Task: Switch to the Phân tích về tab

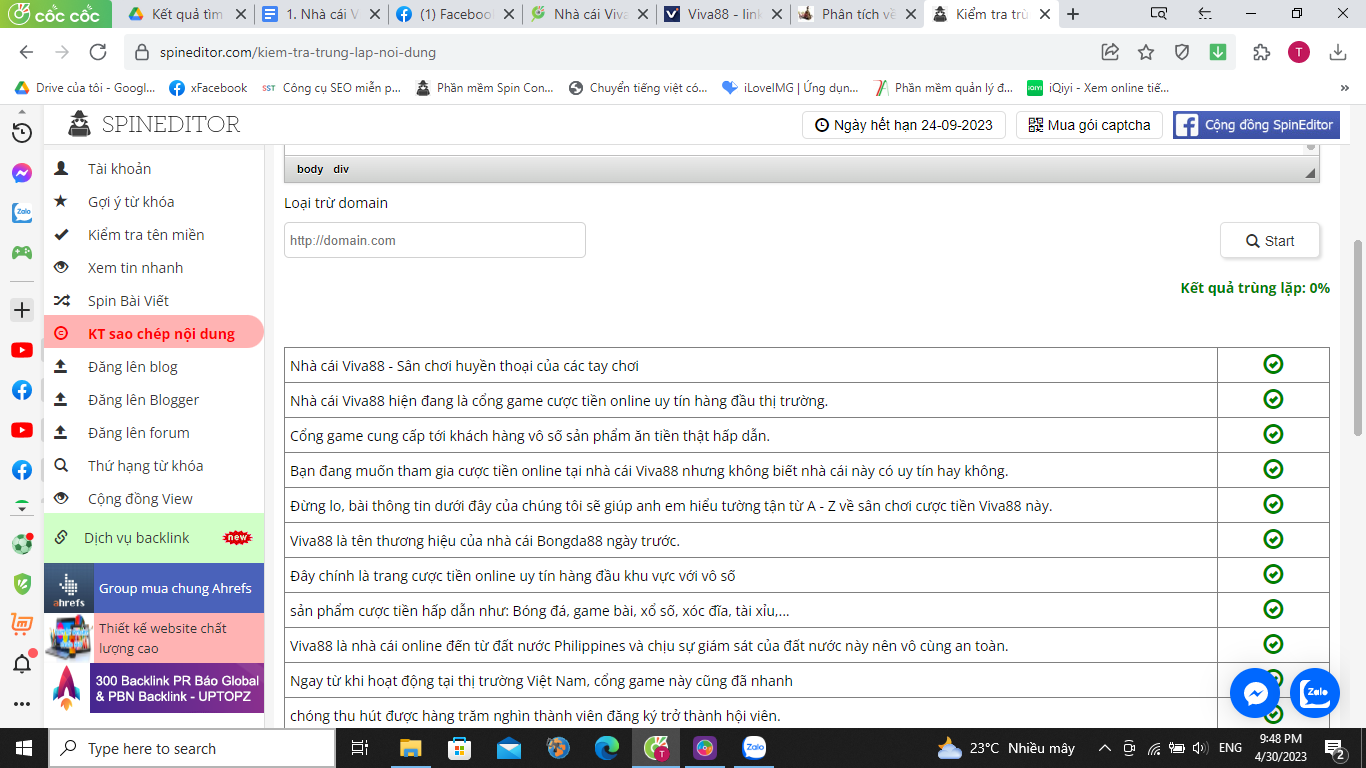Action: tap(856, 14)
